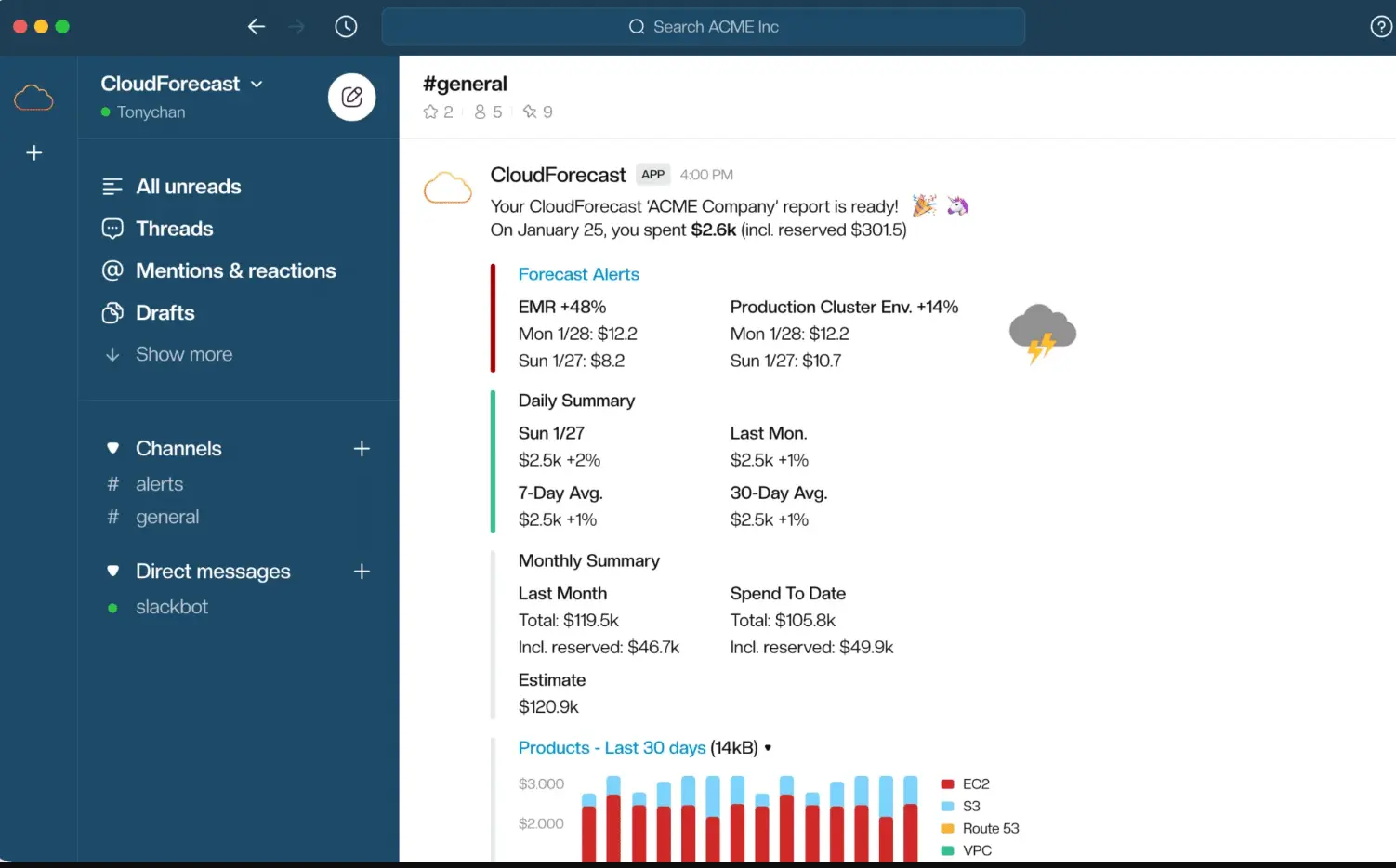Click the Threads icon
This screenshot has width=1396, height=868.
pos(112,229)
